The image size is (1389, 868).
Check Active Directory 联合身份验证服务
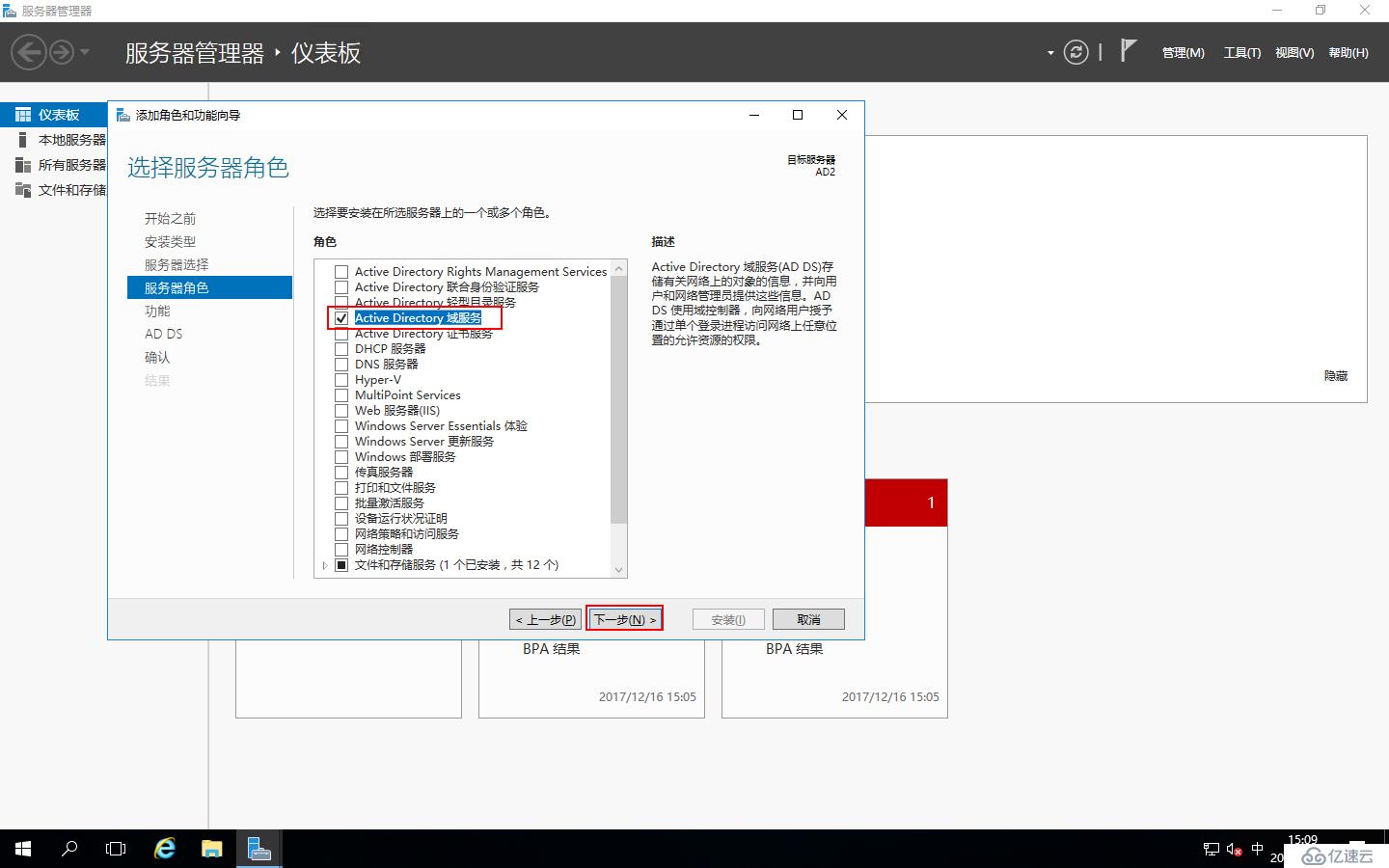click(x=341, y=287)
